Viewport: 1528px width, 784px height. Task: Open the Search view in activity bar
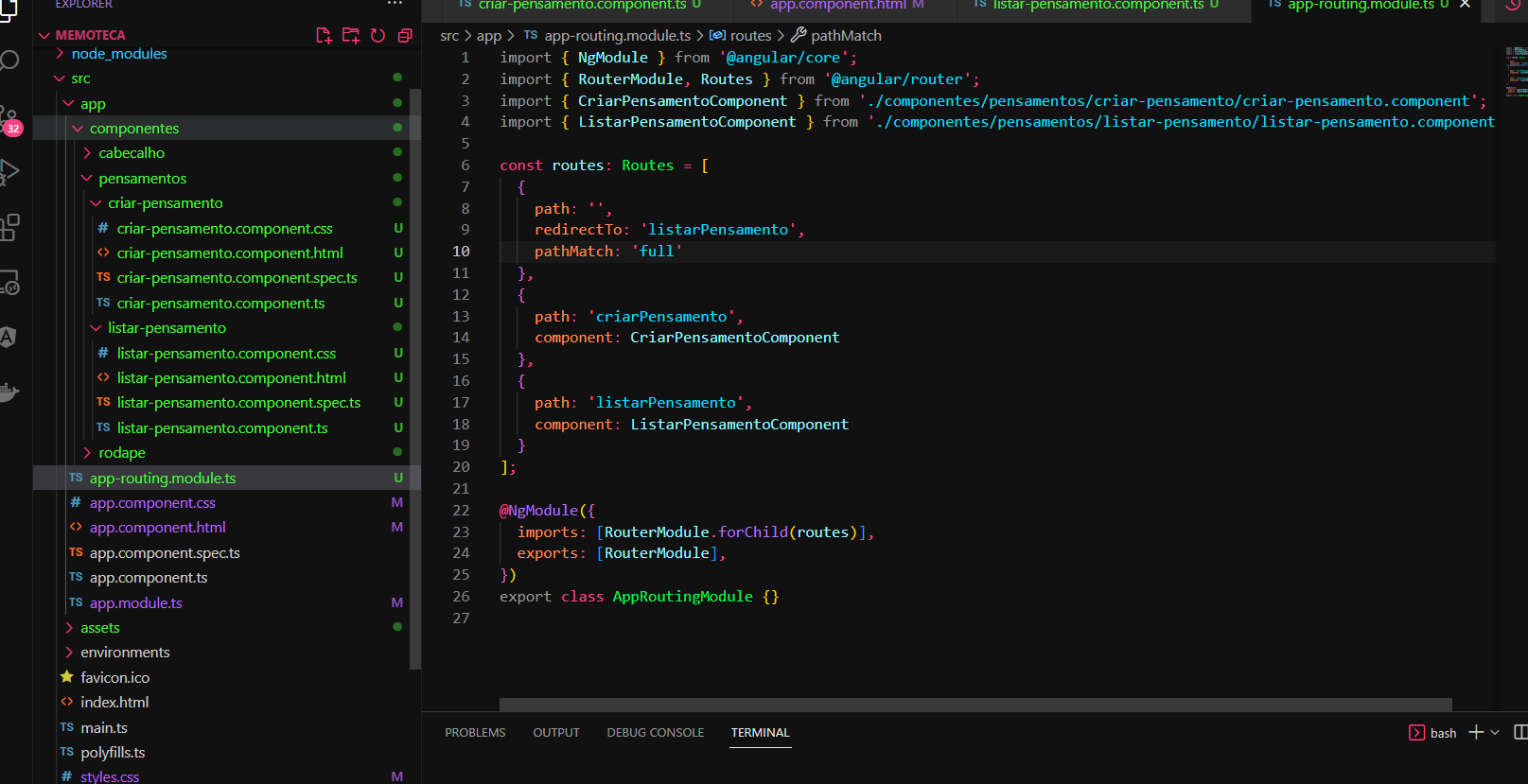point(9,61)
